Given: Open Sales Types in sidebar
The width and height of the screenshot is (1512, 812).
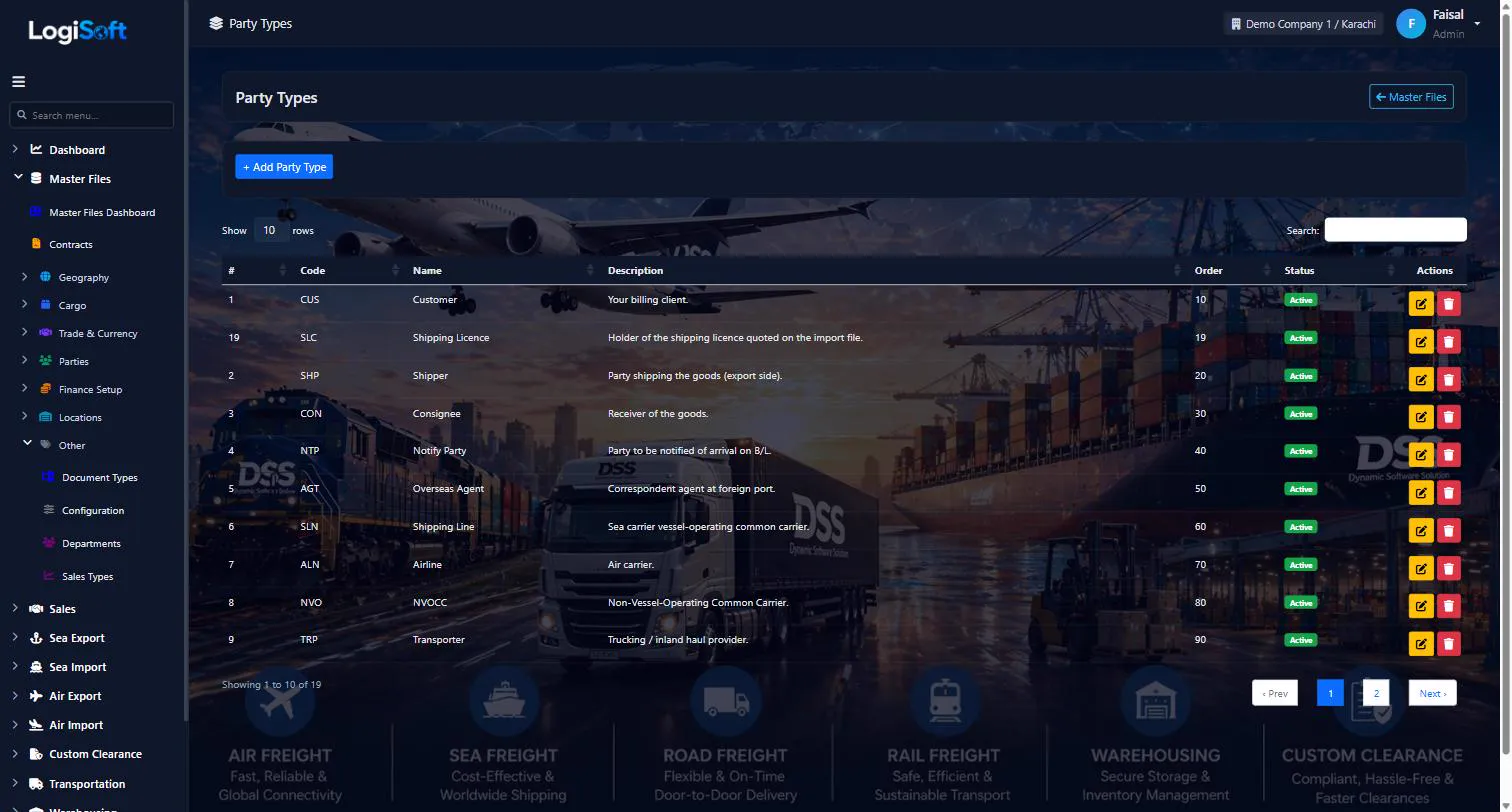Looking at the screenshot, I should [87, 576].
